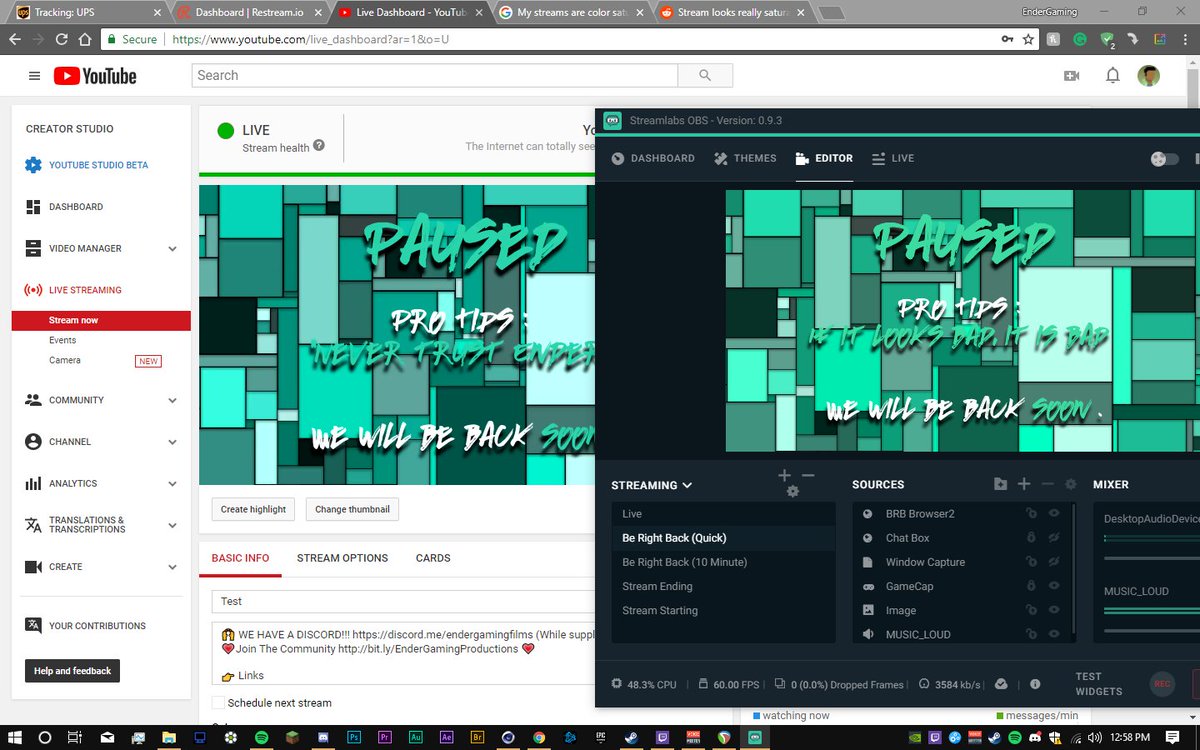Expand the Create section chevron
The image size is (1200, 750).
click(x=172, y=567)
